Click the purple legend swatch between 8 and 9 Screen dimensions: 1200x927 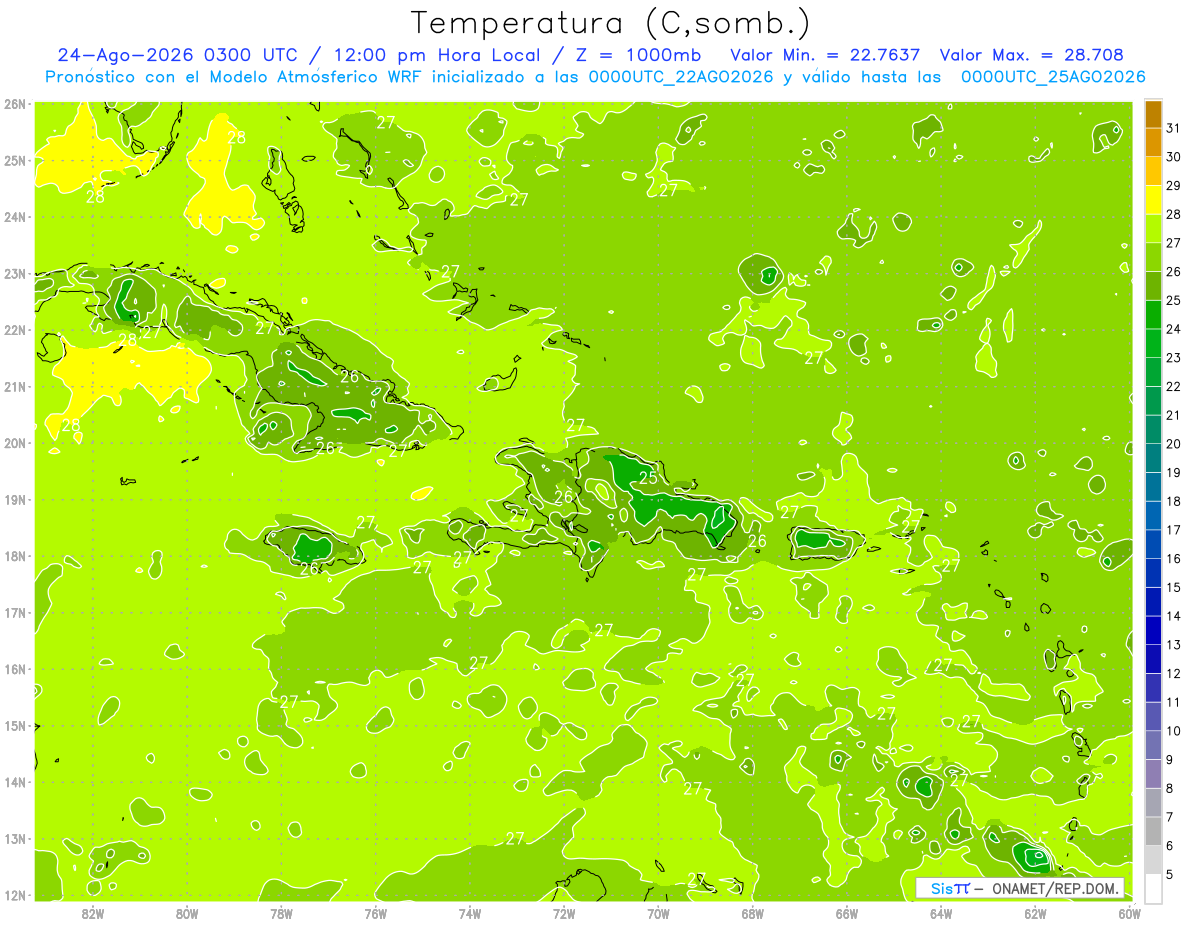[1153, 774]
